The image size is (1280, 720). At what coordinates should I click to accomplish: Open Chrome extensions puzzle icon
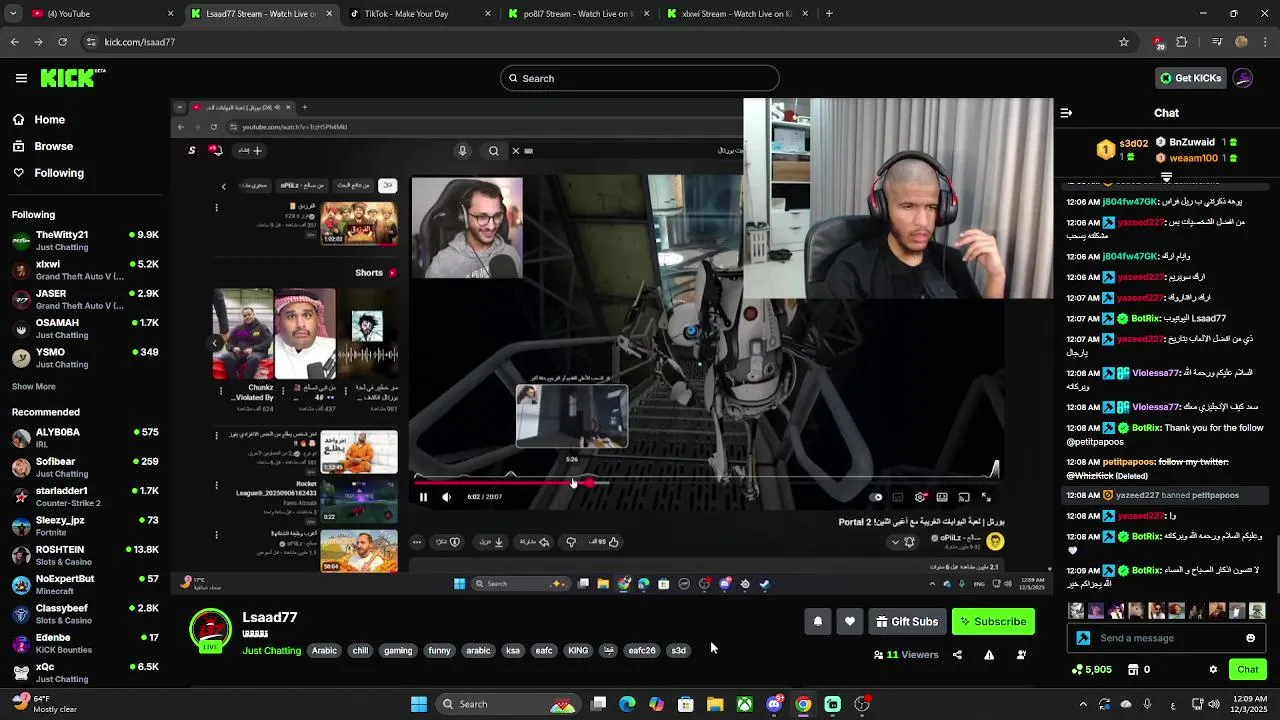(x=1182, y=42)
